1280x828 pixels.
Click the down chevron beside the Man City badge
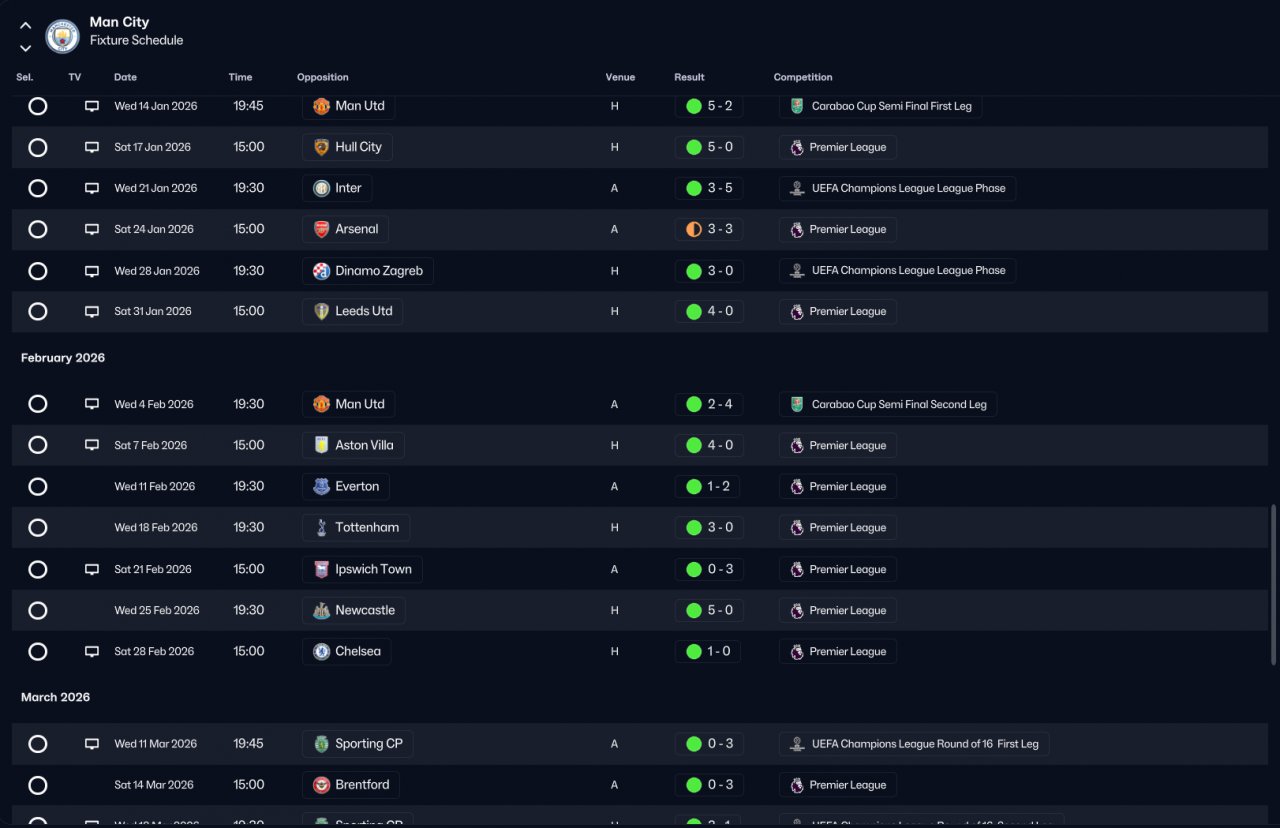coord(26,48)
